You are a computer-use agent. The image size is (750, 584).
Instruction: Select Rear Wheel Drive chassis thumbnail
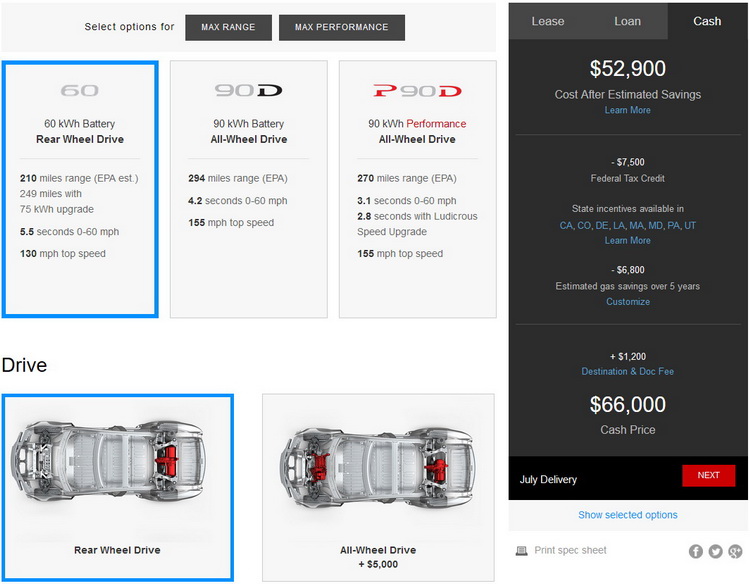pyautogui.click(x=117, y=487)
